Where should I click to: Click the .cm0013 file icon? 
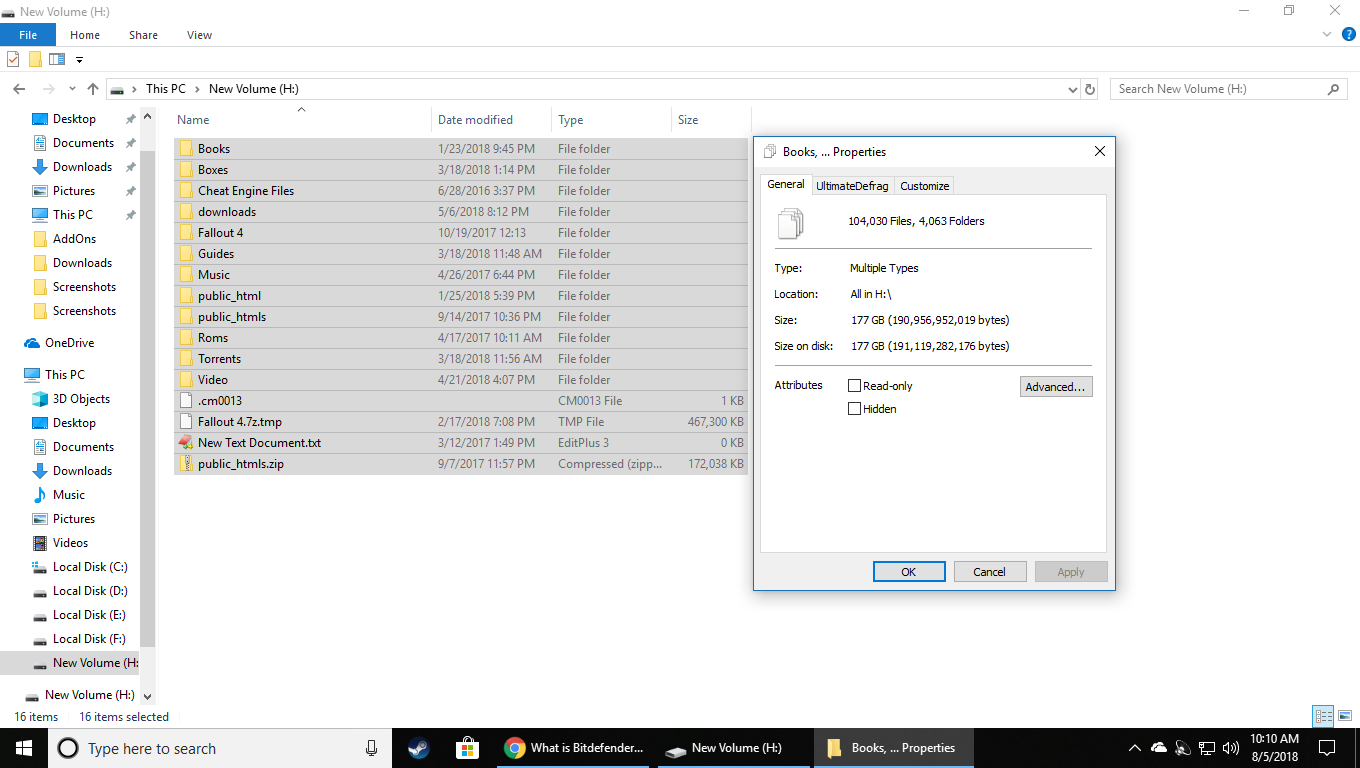pos(186,401)
